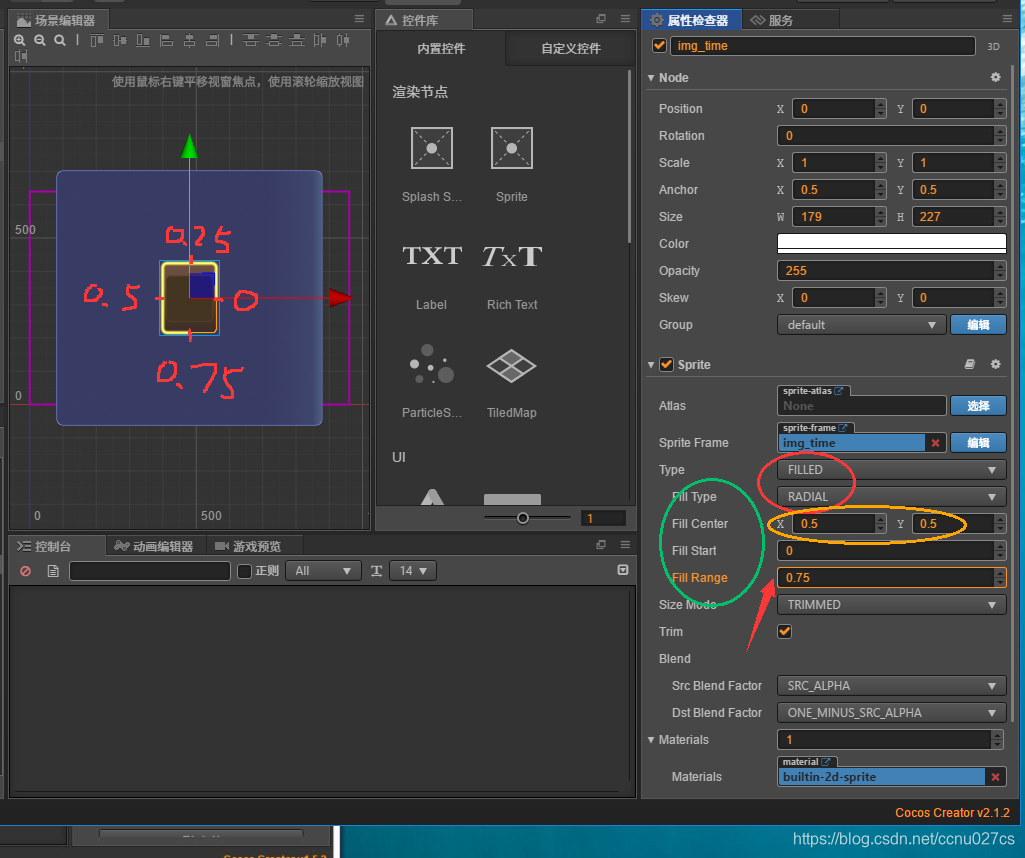Align nodes to horizontal center

click(x=190, y=41)
